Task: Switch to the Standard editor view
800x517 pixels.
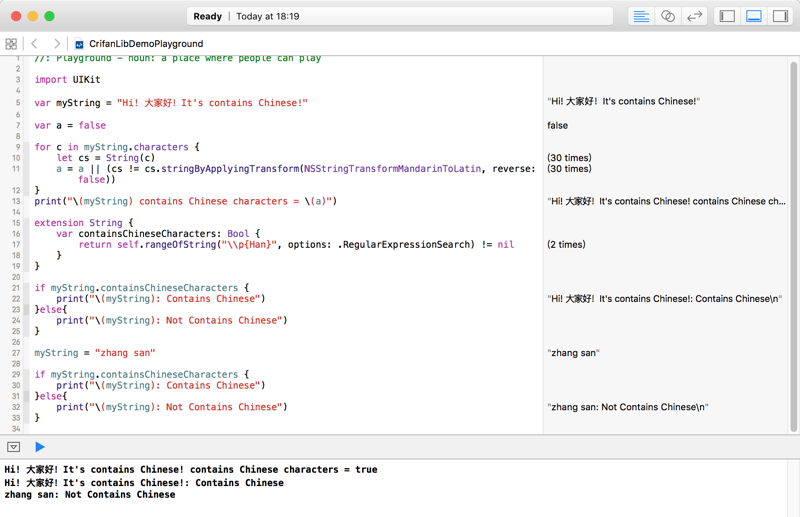Action: [x=641, y=16]
